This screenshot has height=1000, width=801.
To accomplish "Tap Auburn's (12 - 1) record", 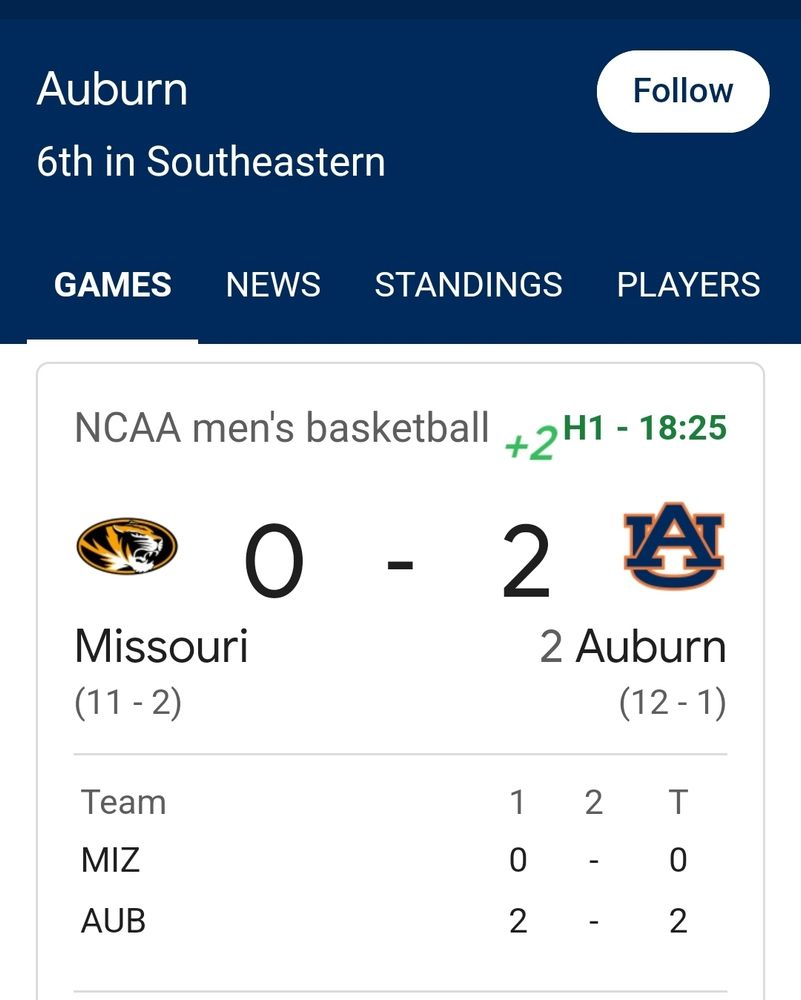I will click(672, 703).
